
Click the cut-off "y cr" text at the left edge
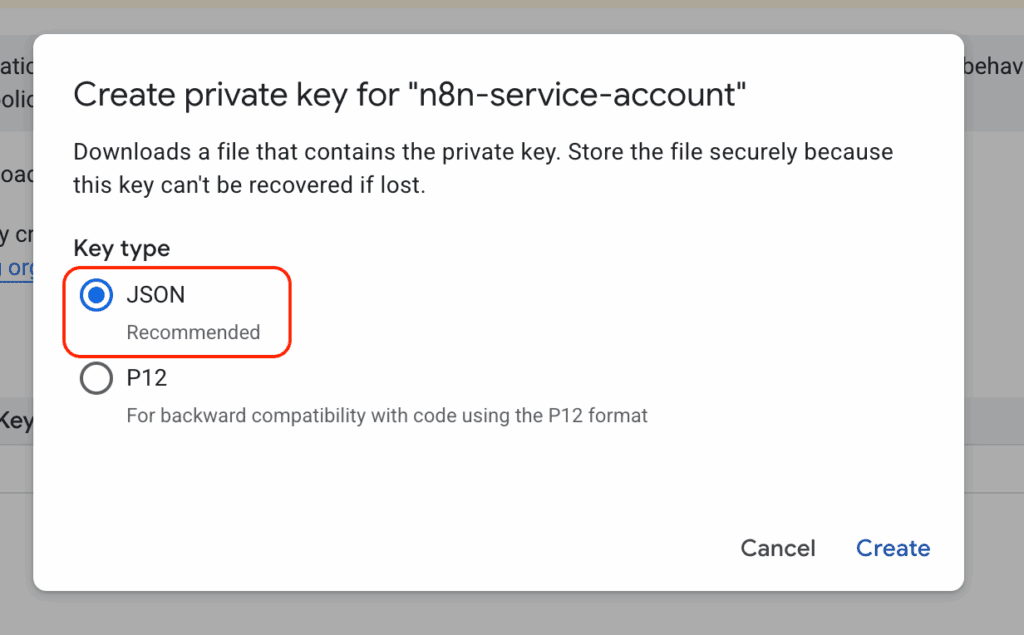coord(16,235)
